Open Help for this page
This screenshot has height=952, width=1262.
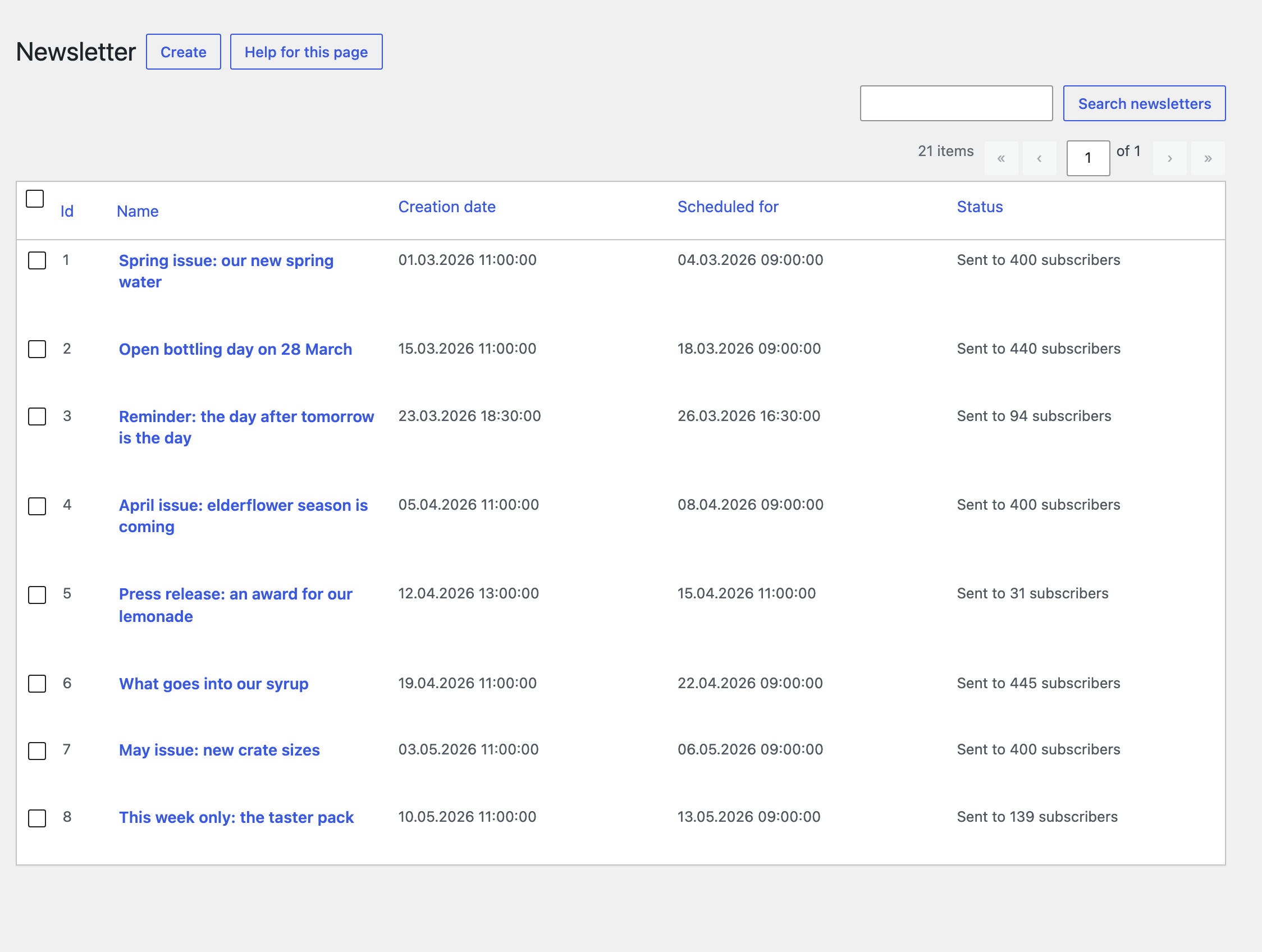pos(307,52)
